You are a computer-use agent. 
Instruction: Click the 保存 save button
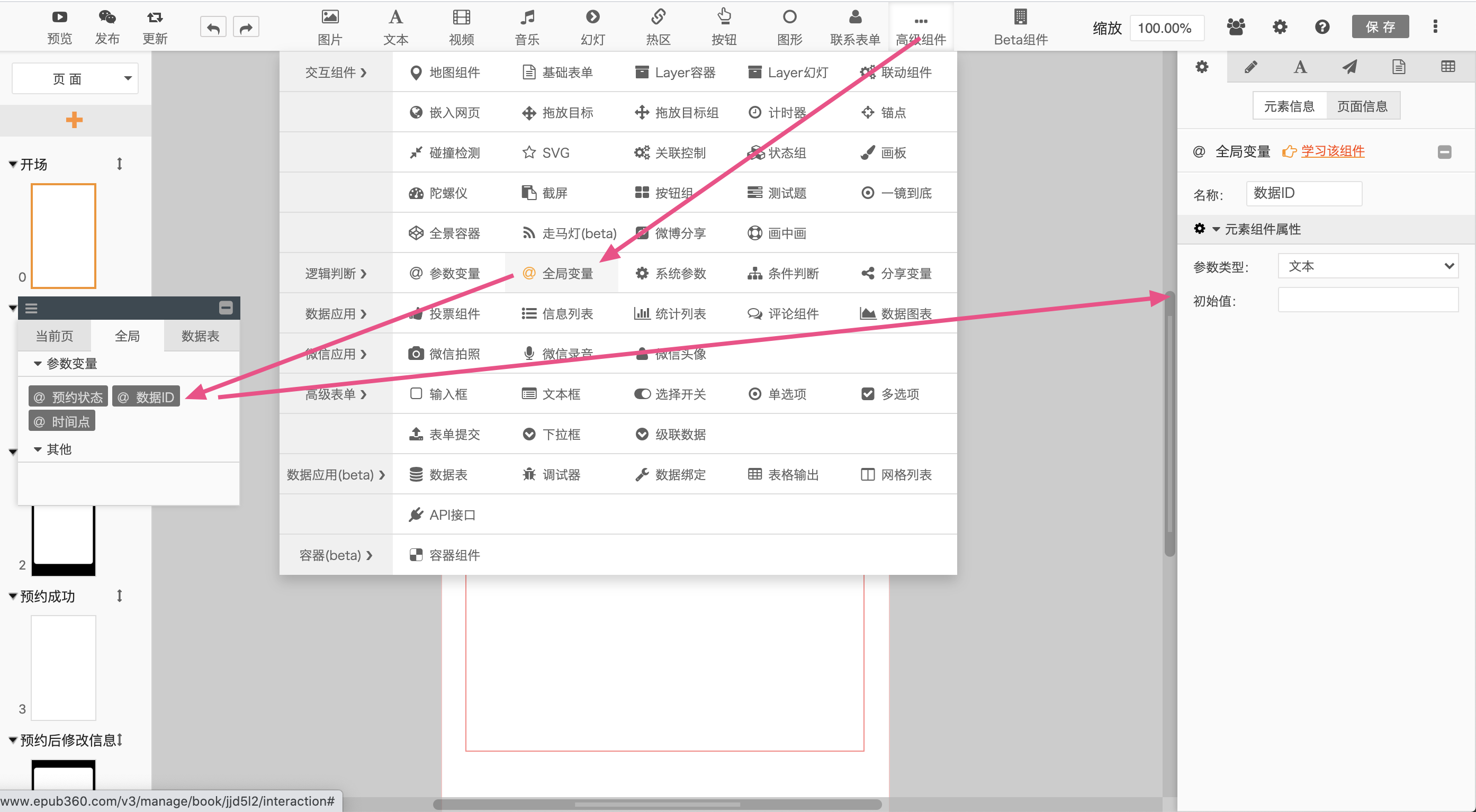[1379, 27]
